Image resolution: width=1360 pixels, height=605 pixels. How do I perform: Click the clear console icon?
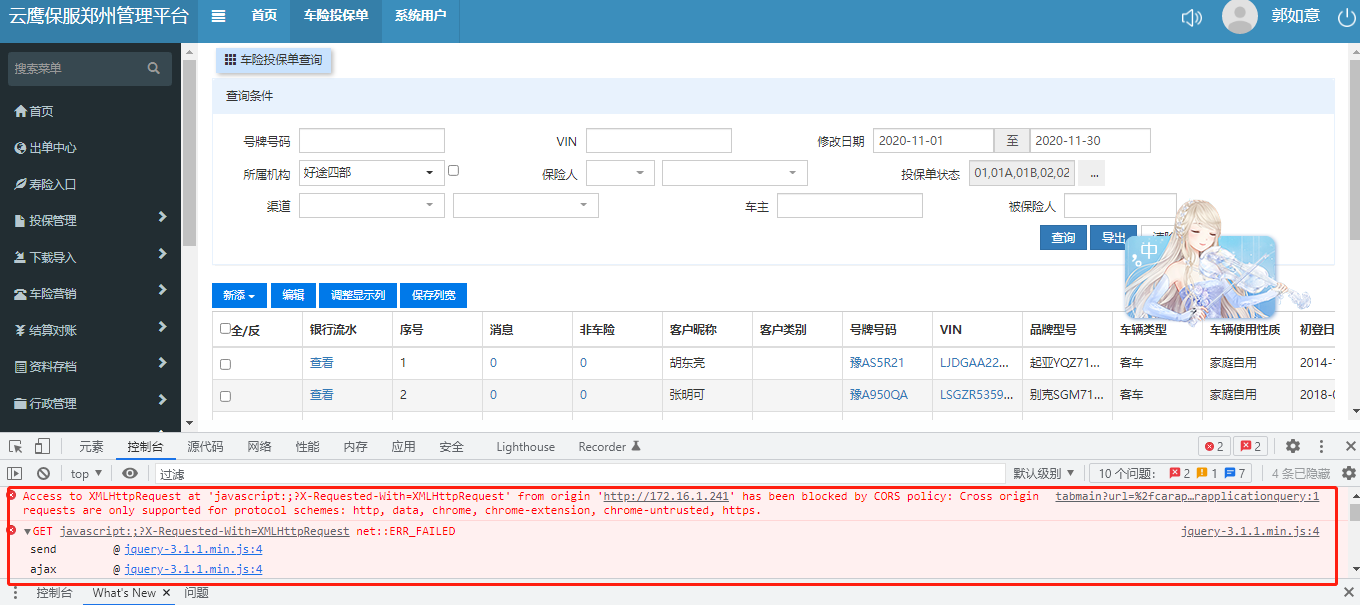43,473
